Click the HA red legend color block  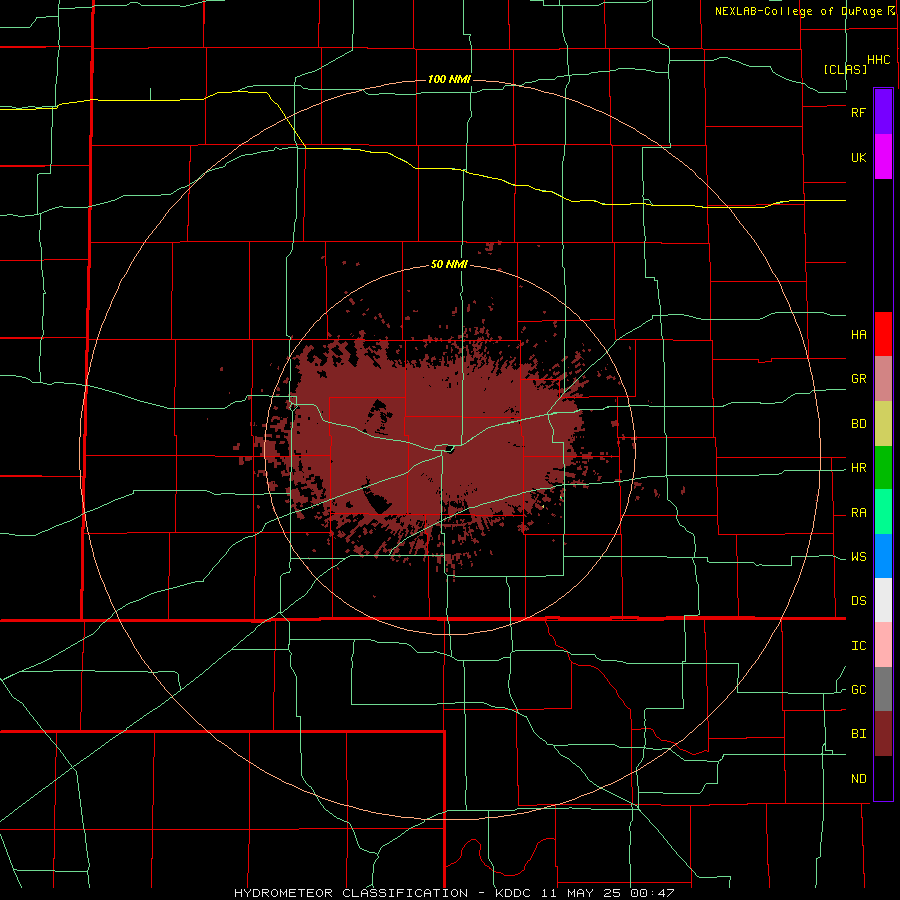883,334
